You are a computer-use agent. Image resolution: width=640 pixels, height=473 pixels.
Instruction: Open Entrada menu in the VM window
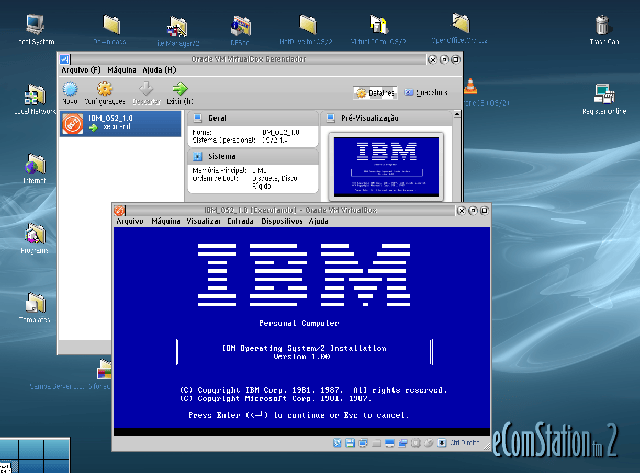(240, 221)
